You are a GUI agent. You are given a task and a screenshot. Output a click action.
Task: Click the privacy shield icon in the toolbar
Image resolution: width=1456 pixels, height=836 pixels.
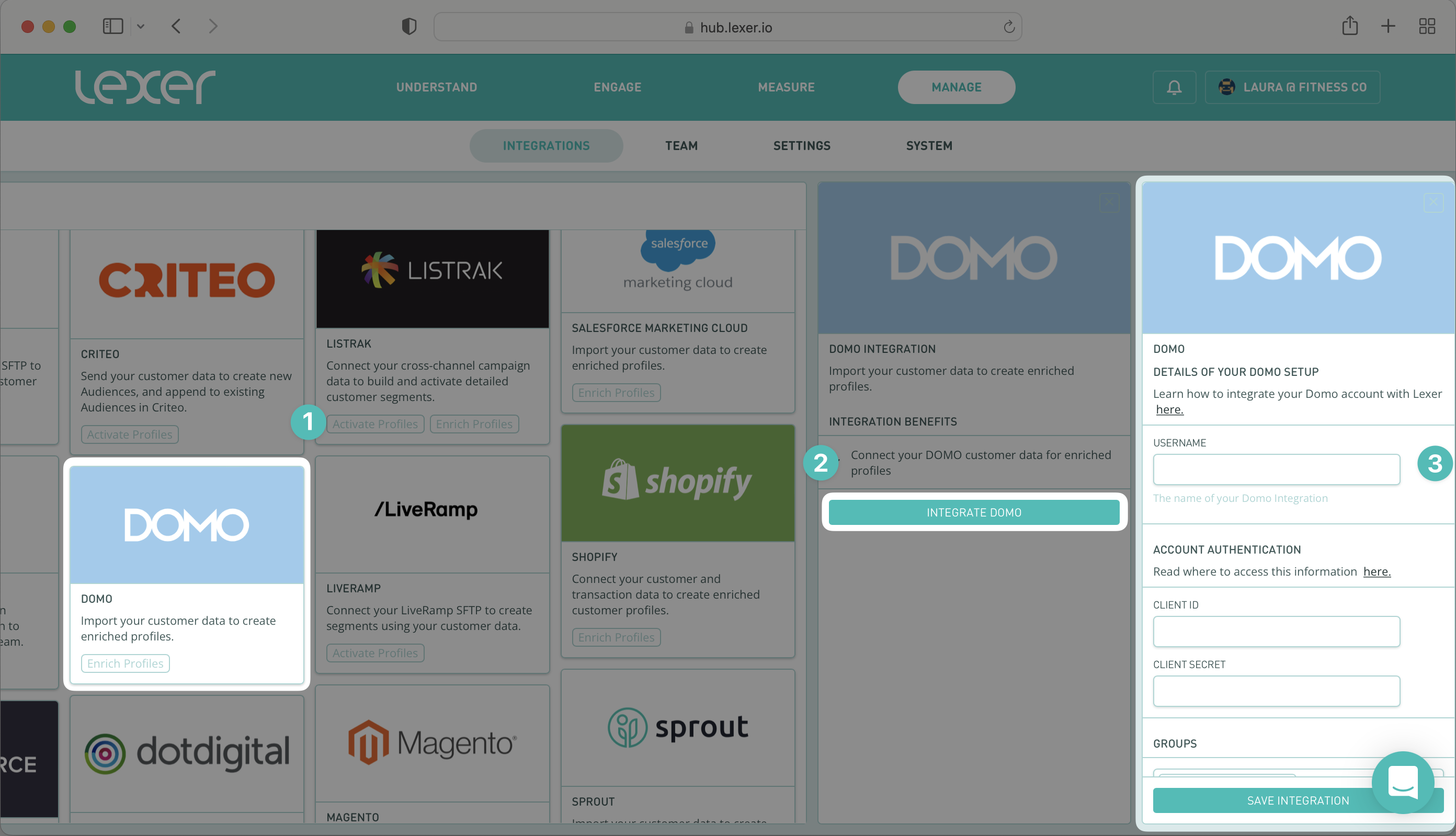click(x=408, y=26)
